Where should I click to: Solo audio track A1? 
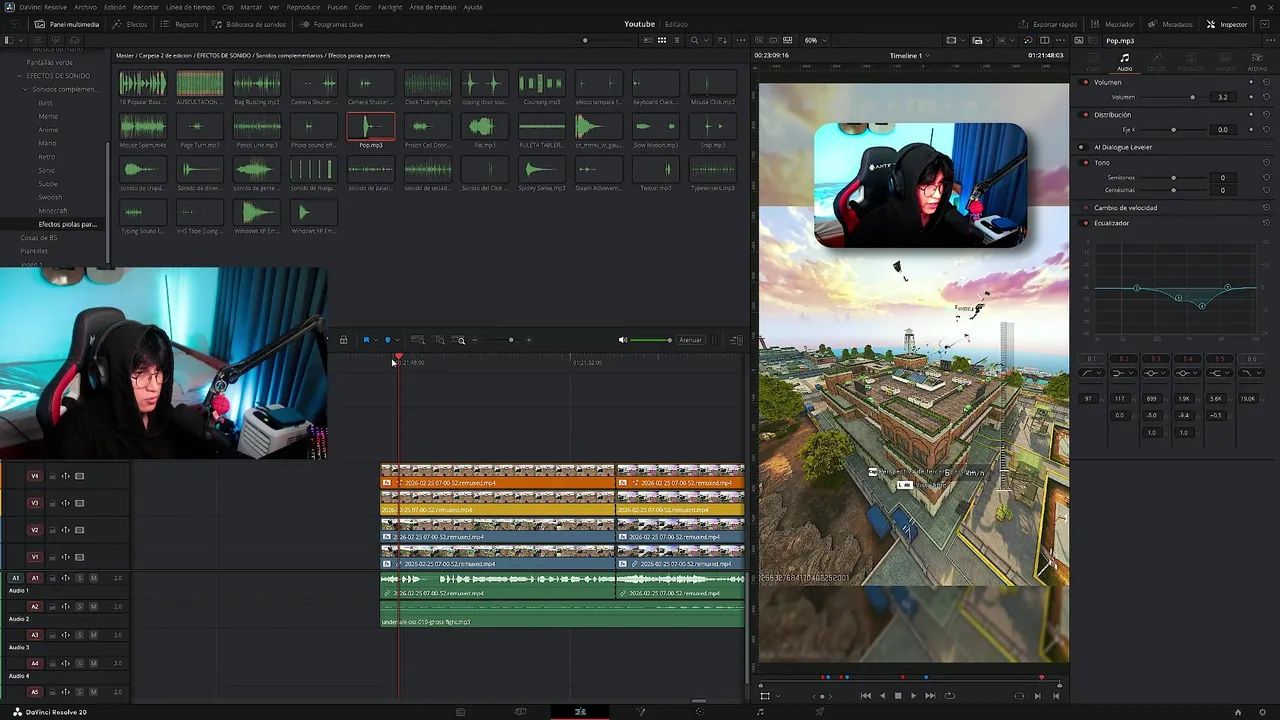point(80,578)
